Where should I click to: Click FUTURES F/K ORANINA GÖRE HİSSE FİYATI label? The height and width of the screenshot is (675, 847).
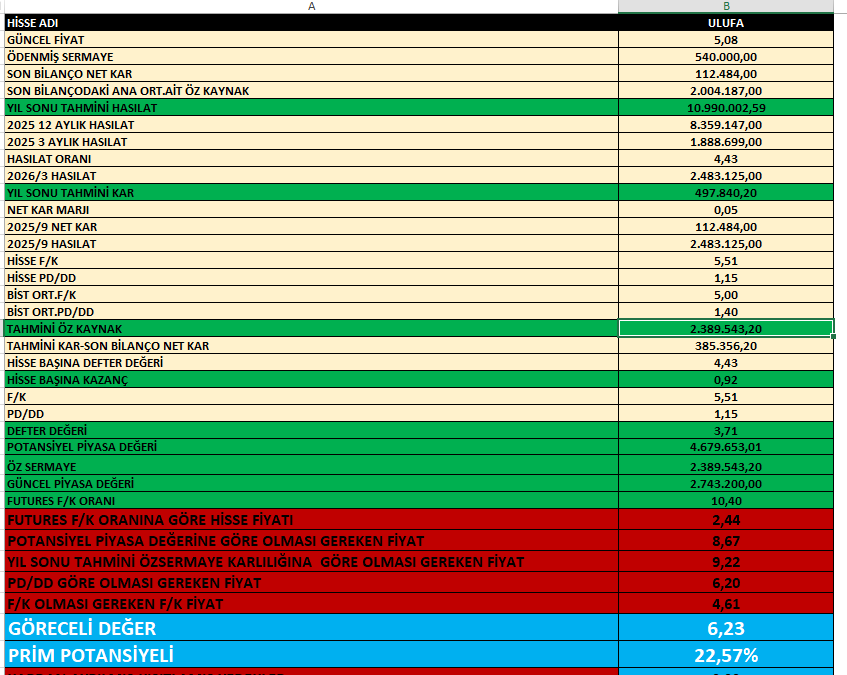click(311, 519)
